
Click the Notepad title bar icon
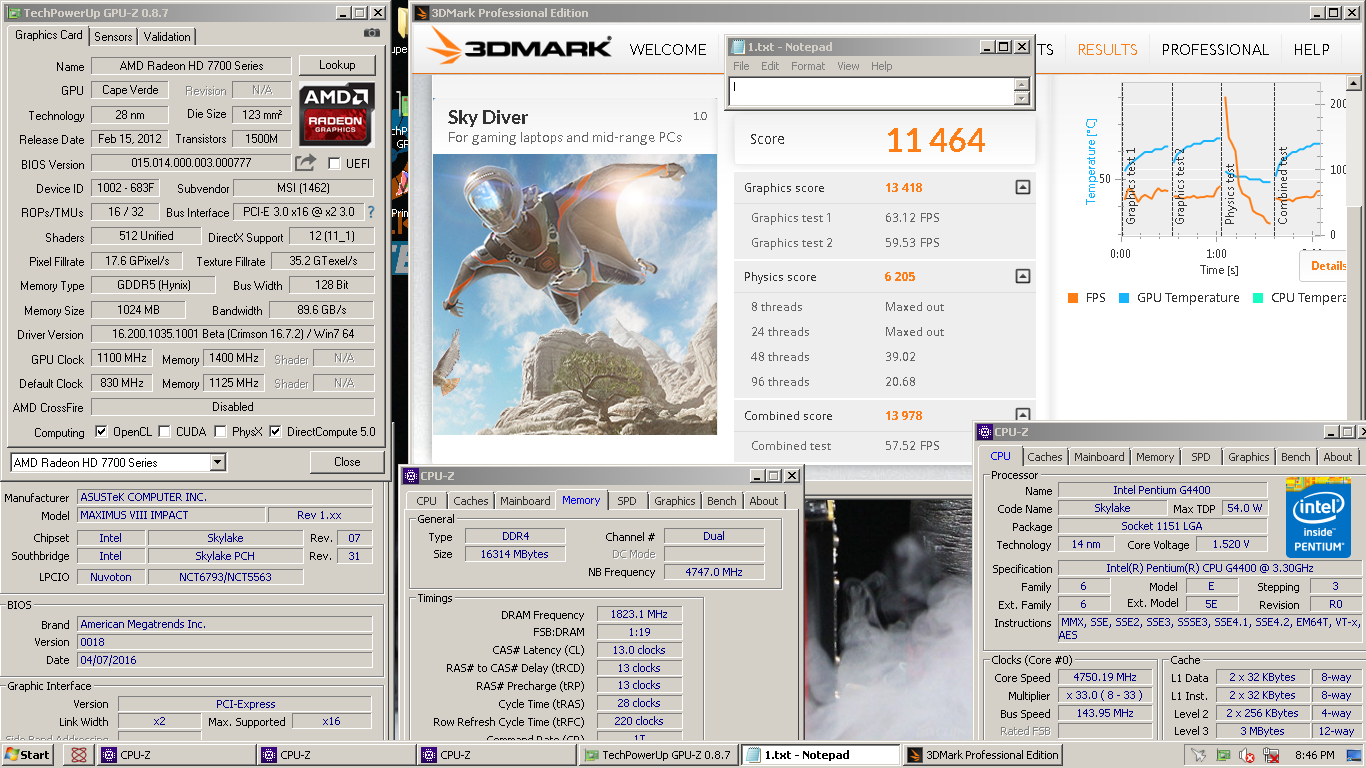(x=739, y=47)
